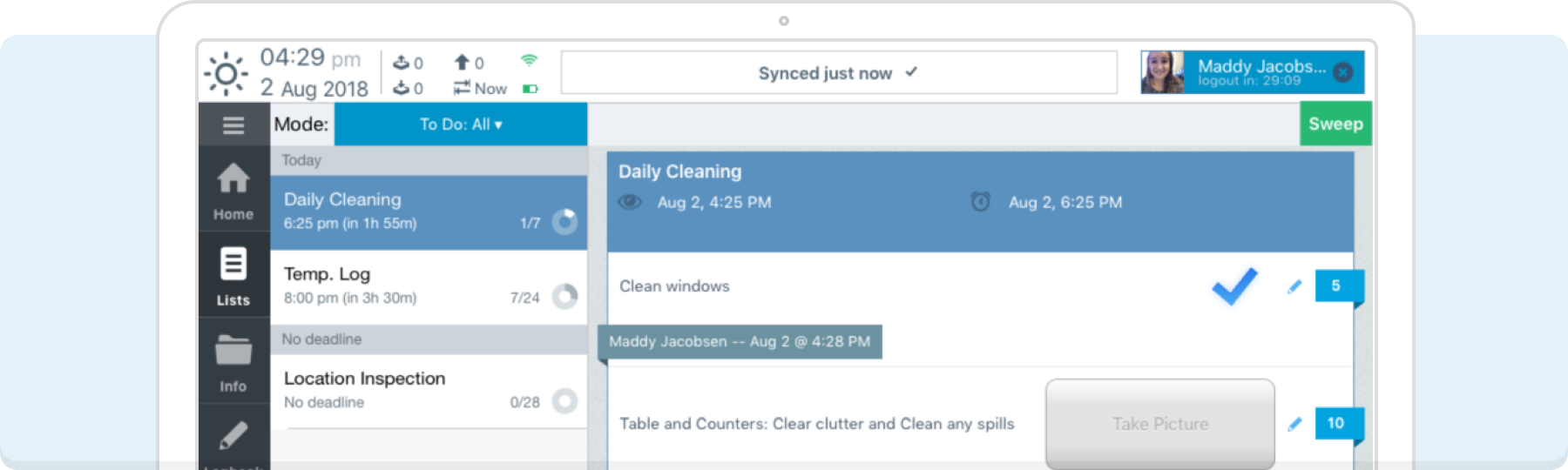Select the Location Inspection list
The image size is (1568, 470).
[429, 391]
